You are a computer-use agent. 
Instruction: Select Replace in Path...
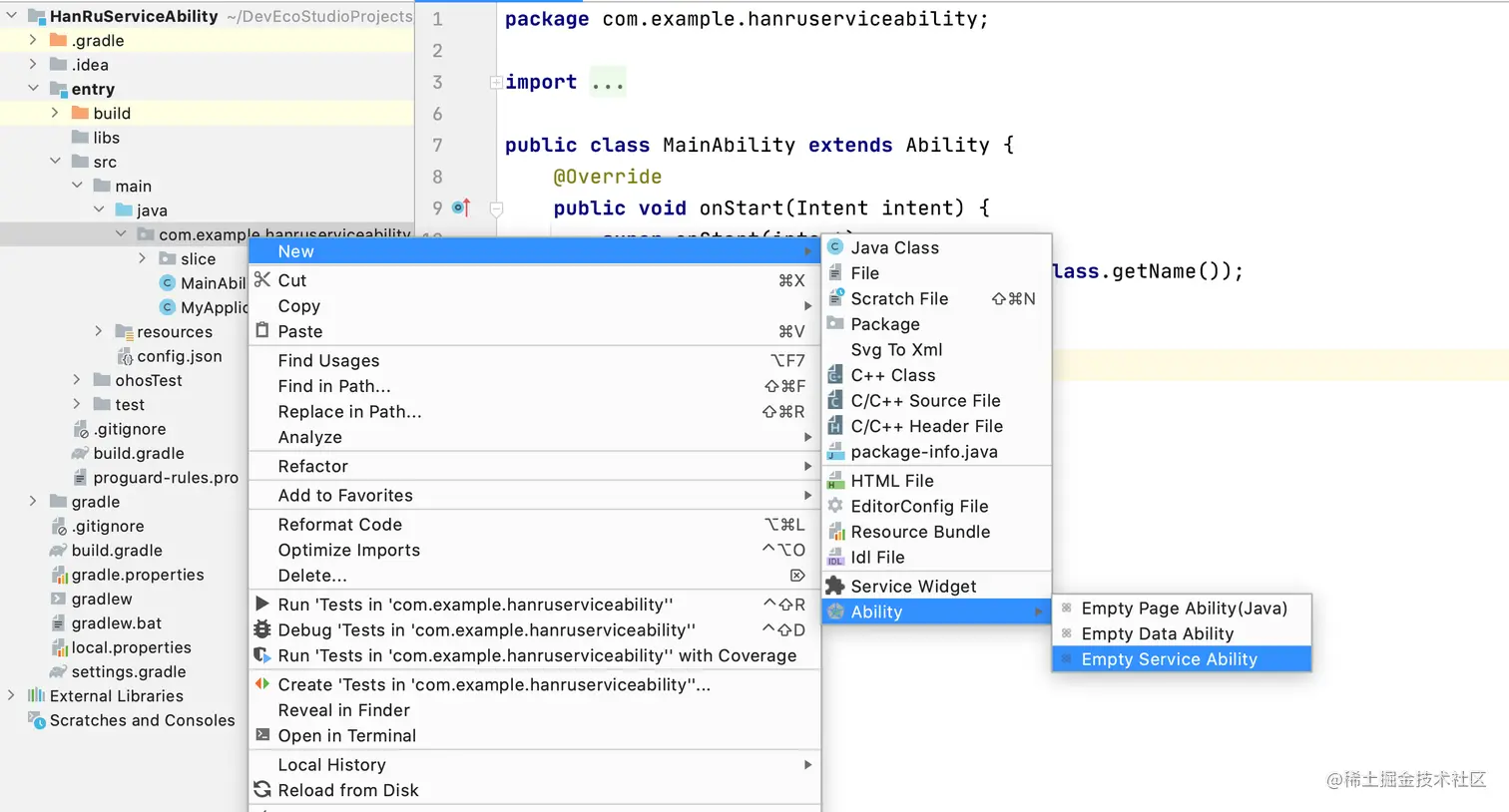pos(535,411)
